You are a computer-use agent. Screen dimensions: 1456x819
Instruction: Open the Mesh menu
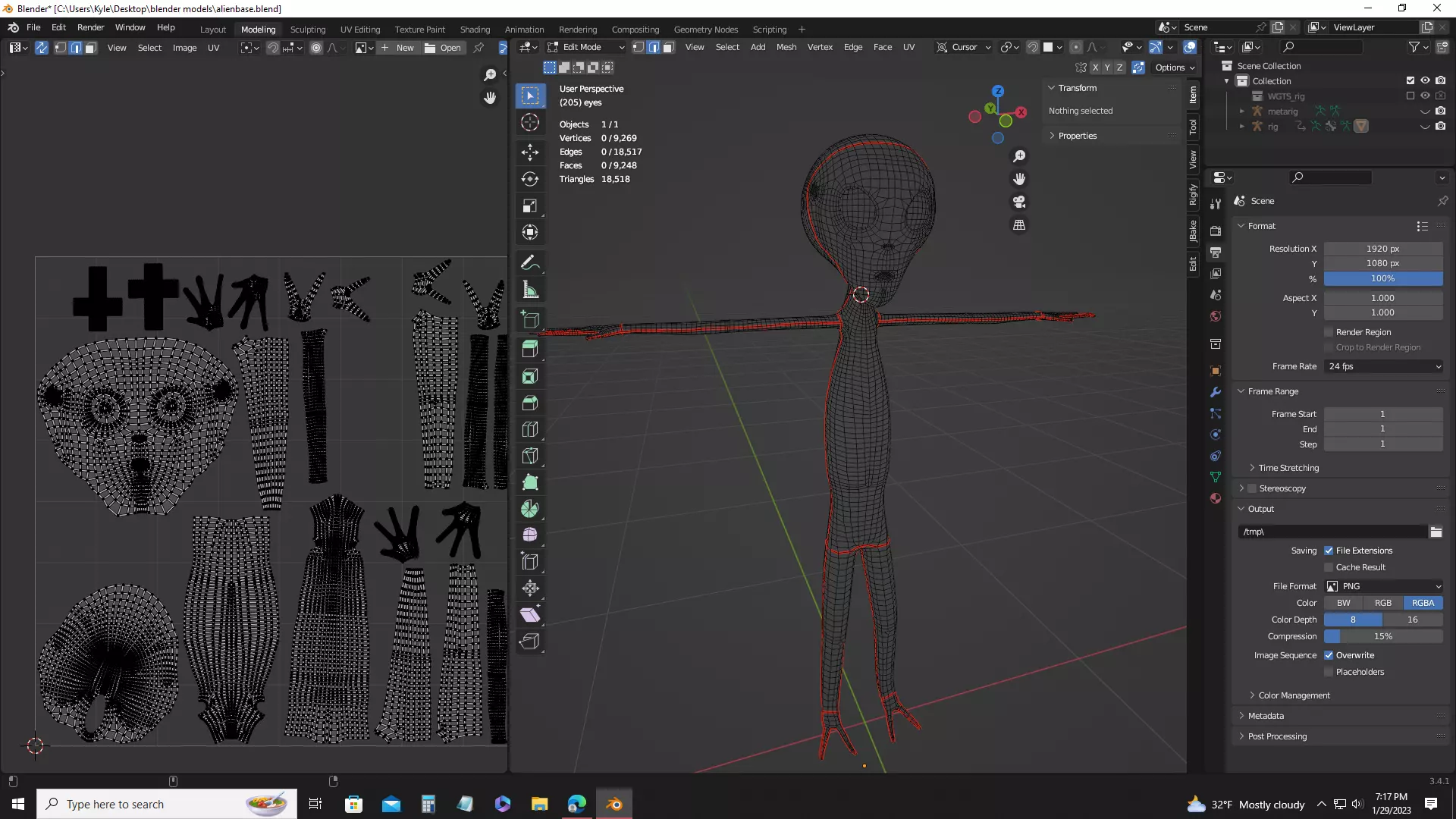point(786,47)
